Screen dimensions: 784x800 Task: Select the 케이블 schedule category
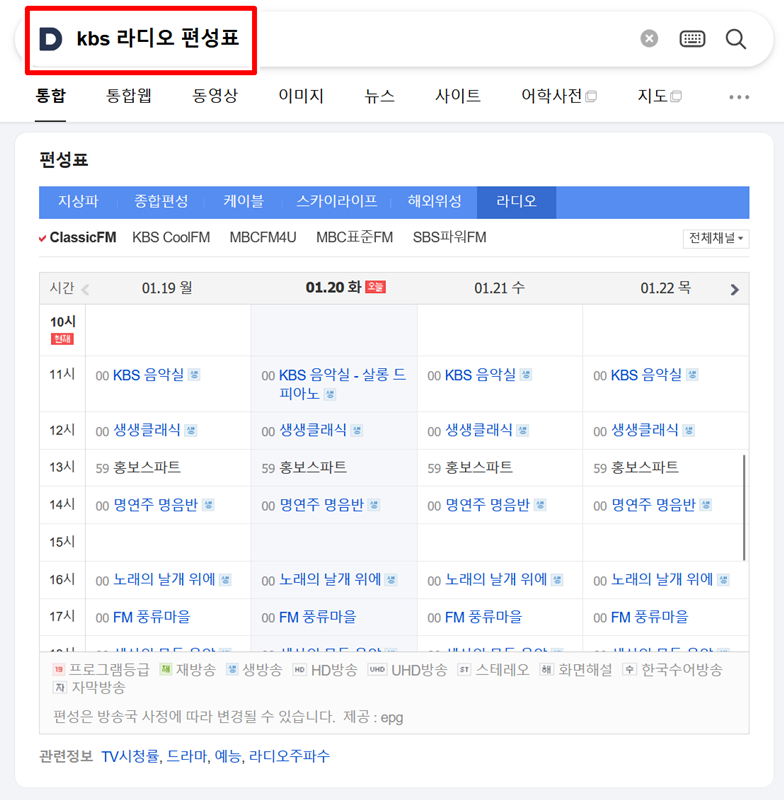243,202
